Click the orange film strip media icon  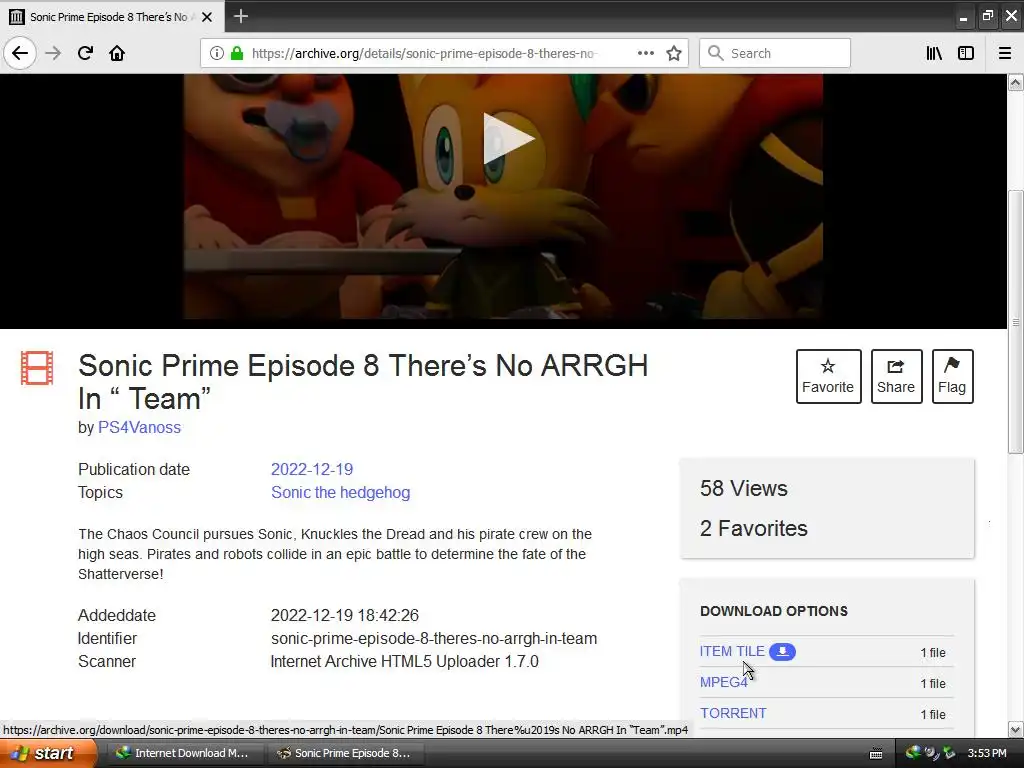37,368
